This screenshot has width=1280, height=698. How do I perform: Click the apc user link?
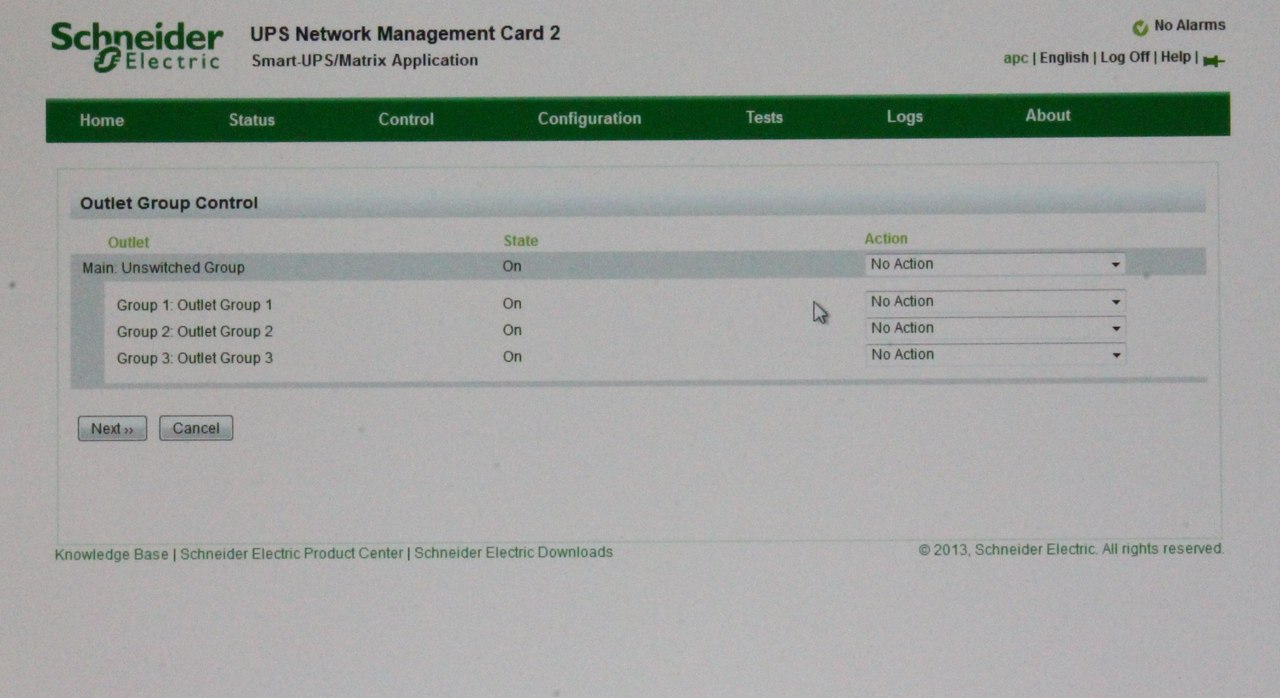coord(1015,58)
